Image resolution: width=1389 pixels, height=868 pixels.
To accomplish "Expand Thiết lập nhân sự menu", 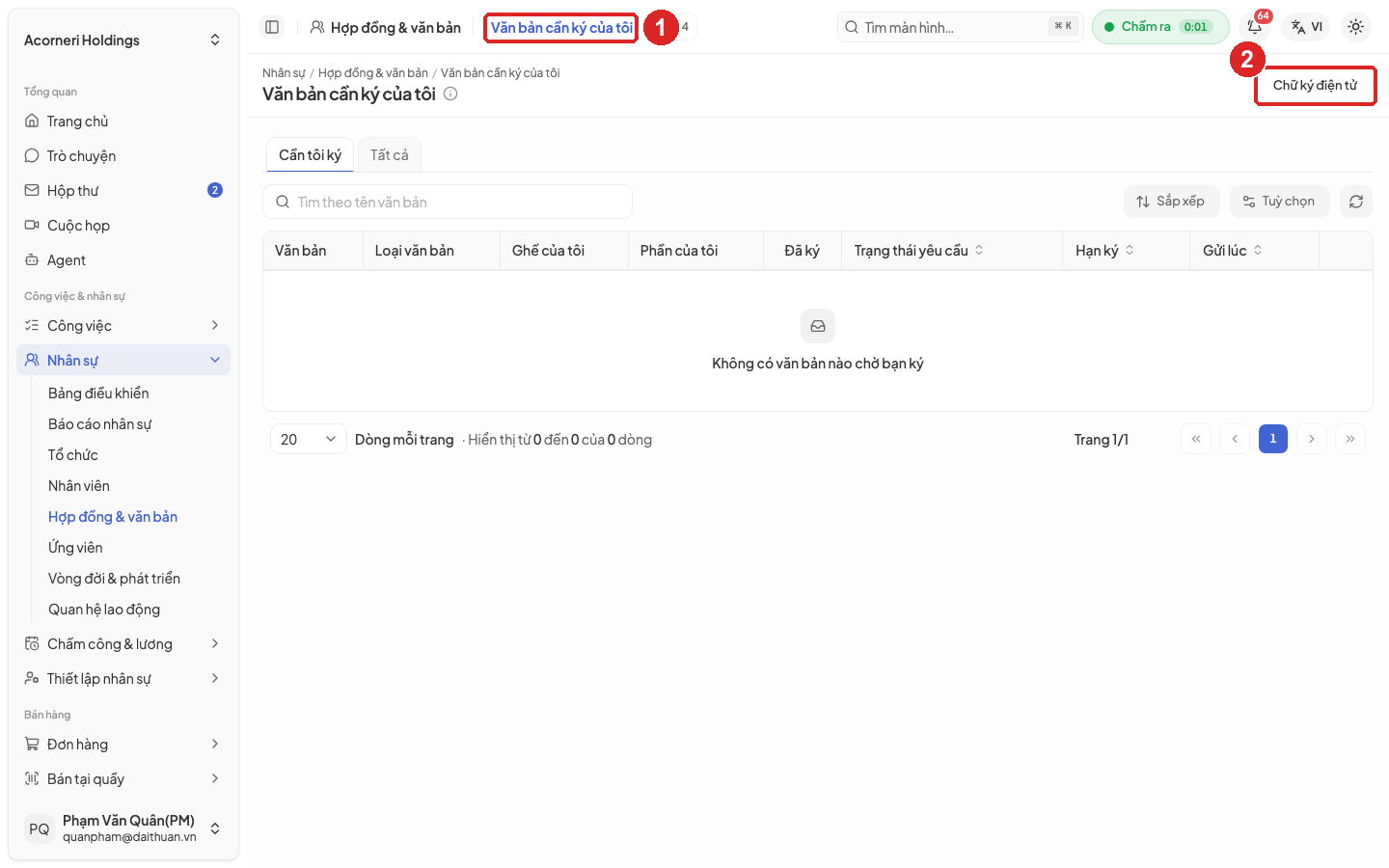I will tap(123, 679).
